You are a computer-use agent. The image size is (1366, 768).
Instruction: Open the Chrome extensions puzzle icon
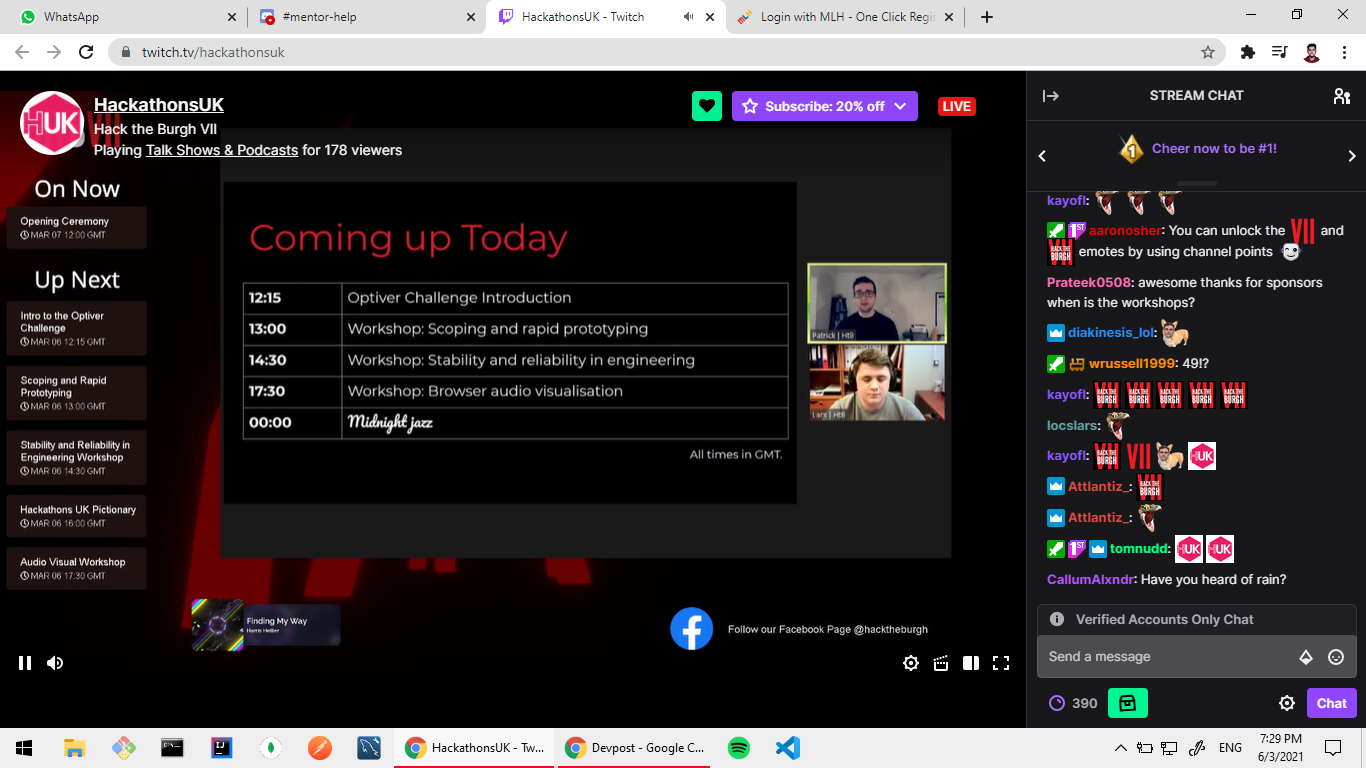pyautogui.click(x=1247, y=52)
